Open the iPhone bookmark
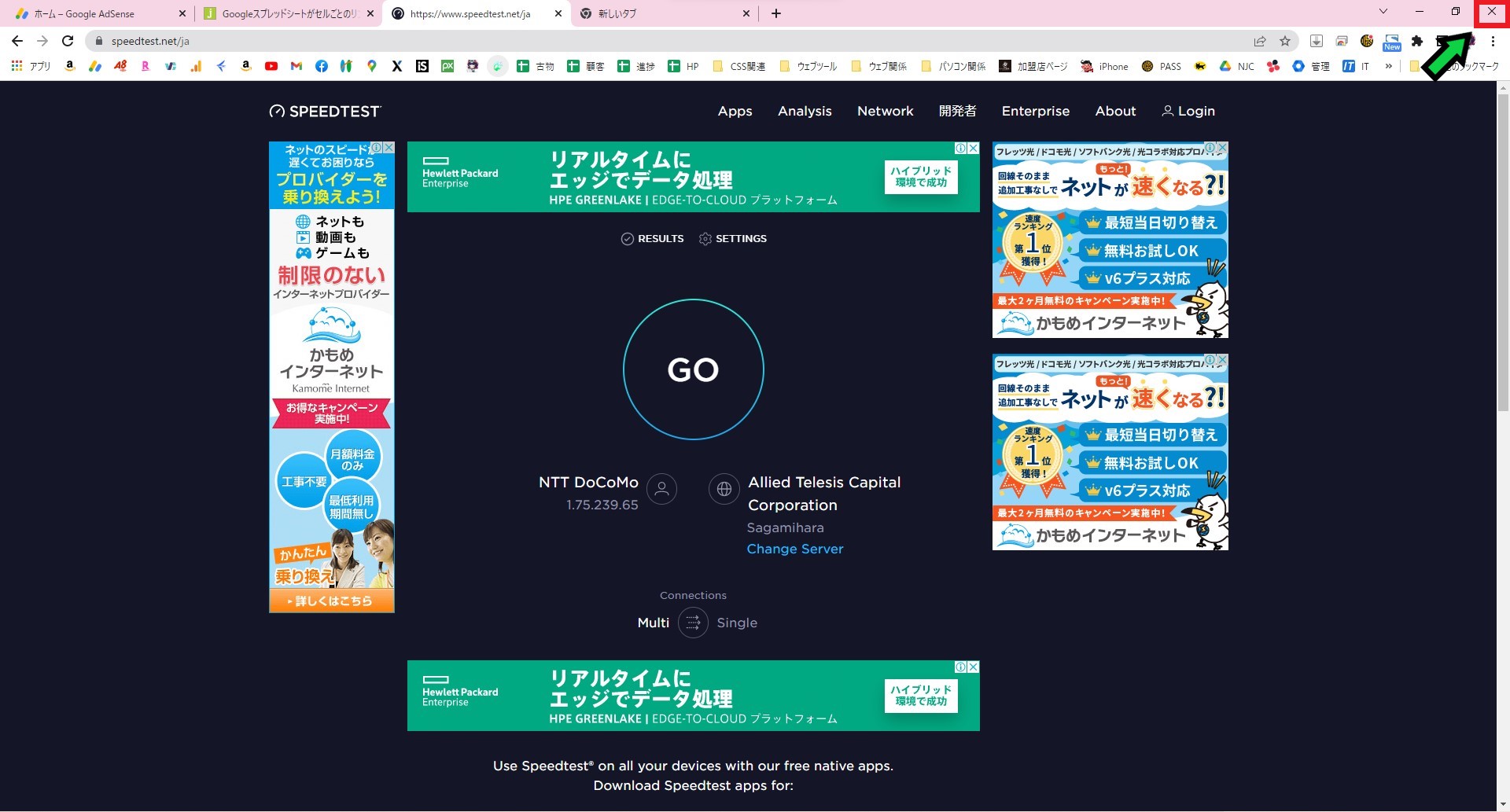The height and width of the screenshot is (812, 1510). [1104, 66]
